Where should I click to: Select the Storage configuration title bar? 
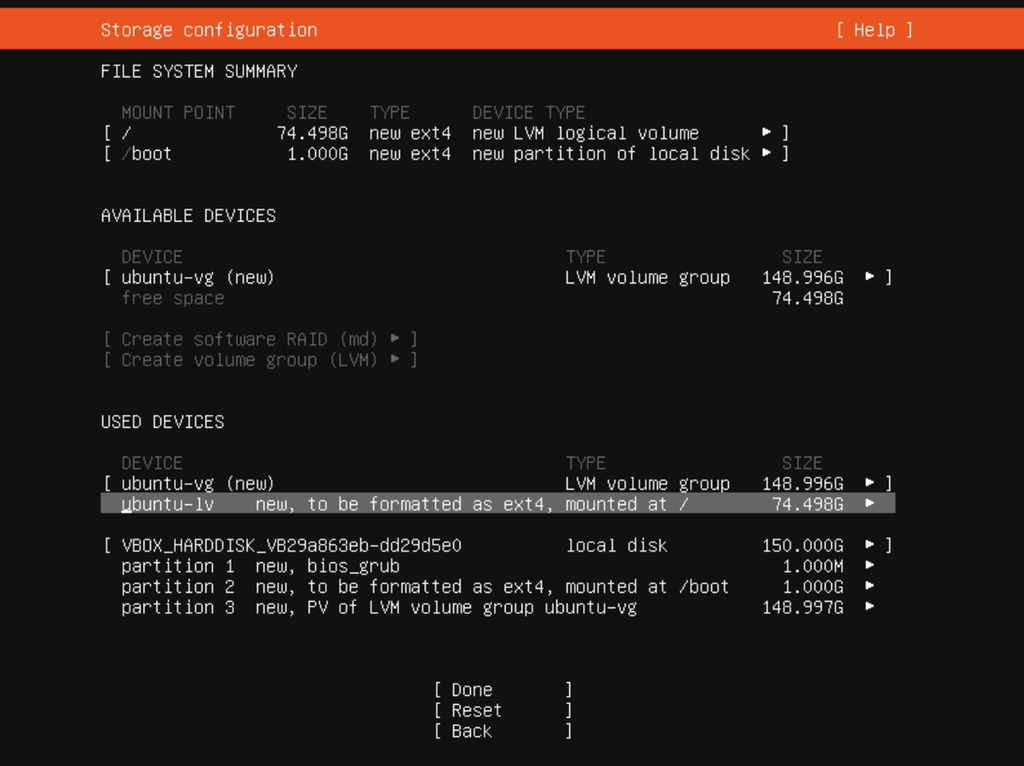pos(208,29)
